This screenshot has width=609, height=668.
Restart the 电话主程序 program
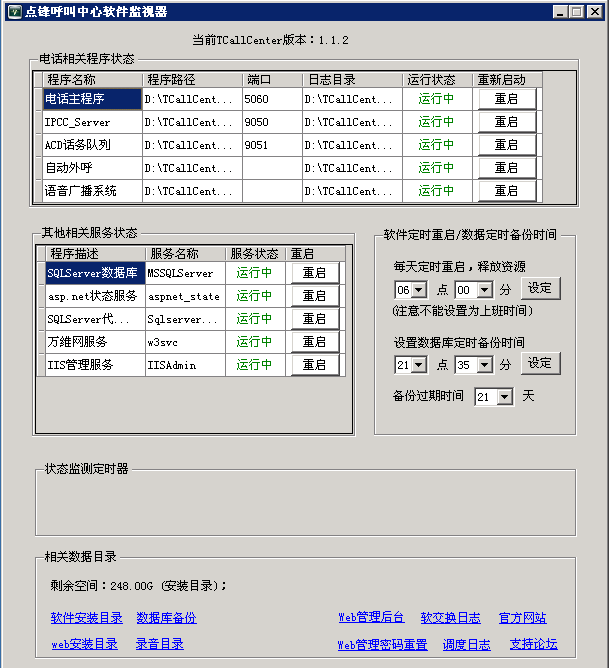[x=507, y=99]
